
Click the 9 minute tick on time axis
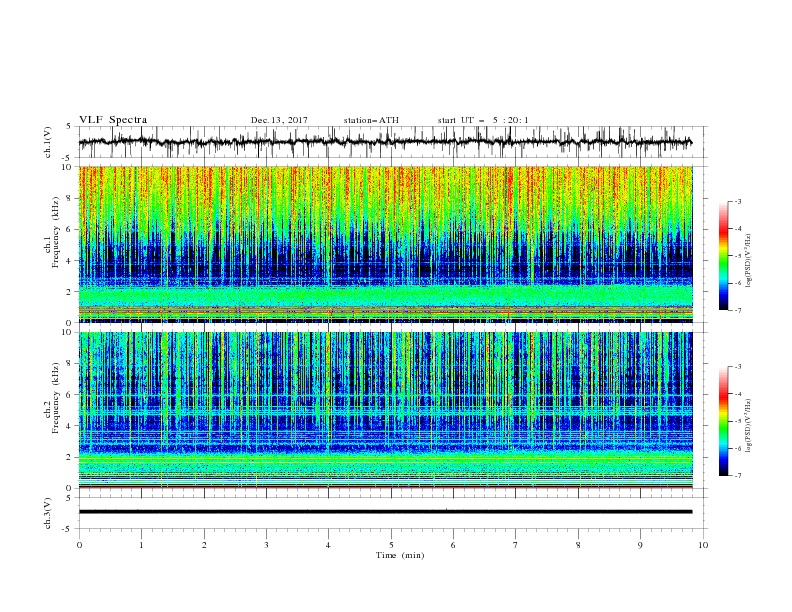pos(640,545)
